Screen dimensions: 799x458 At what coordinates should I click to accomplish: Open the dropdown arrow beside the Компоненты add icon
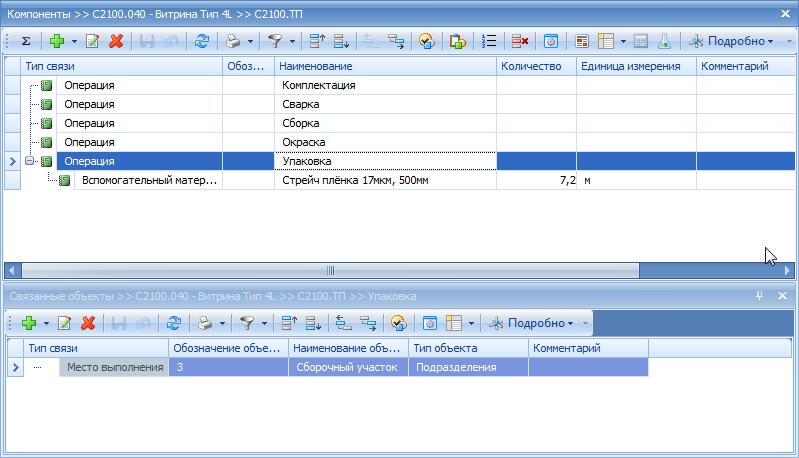point(75,41)
